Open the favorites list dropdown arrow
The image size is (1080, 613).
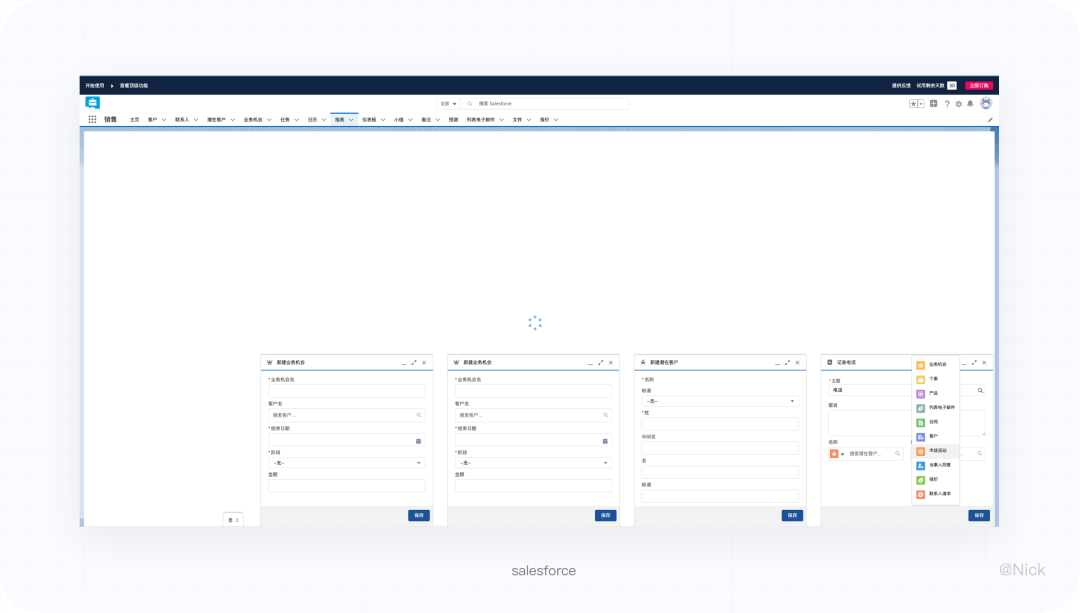coord(921,103)
